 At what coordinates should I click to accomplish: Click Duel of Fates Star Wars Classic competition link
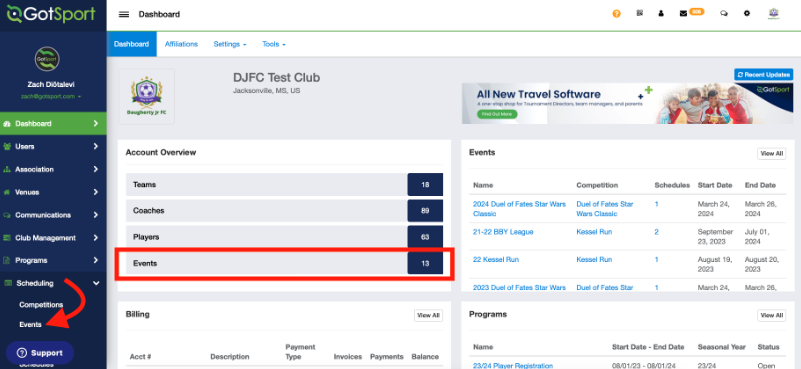coord(605,209)
